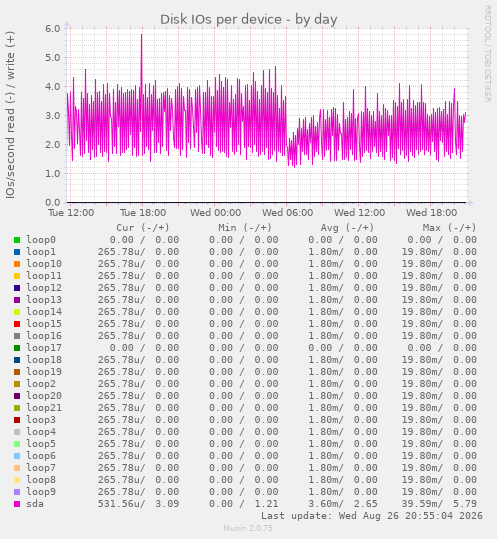Click the 'Tue 12:00' x-axis label
The height and width of the screenshot is (539, 497).
(71, 213)
